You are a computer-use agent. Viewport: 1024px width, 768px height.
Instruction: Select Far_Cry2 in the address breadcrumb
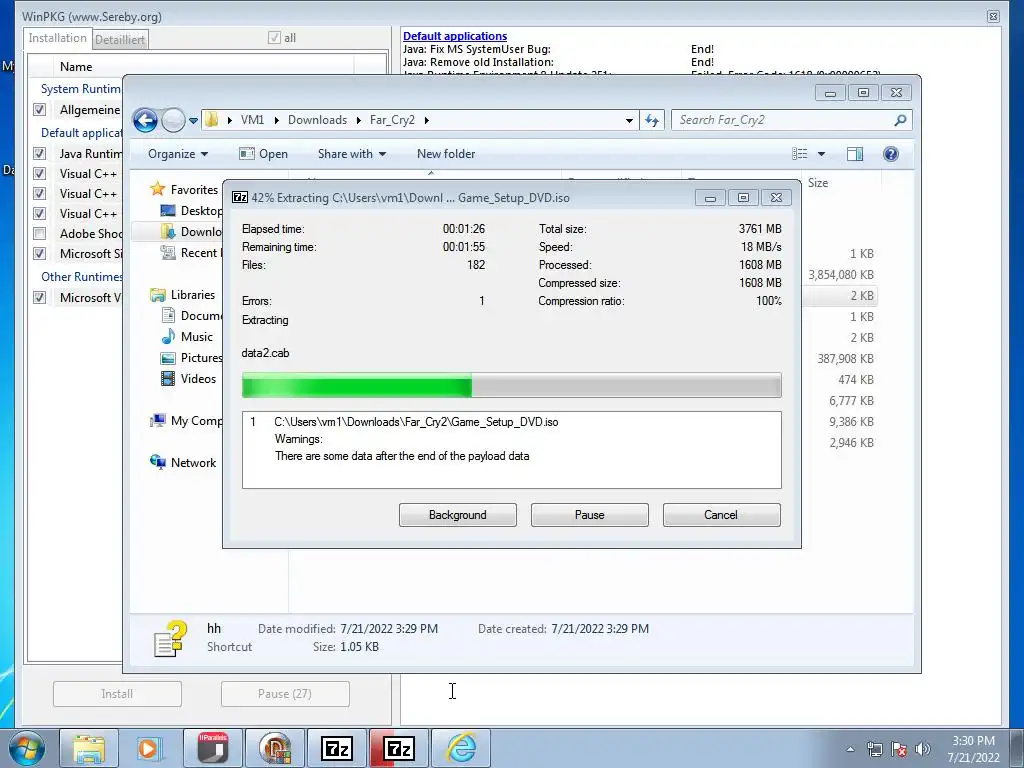(x=392, y=120)
